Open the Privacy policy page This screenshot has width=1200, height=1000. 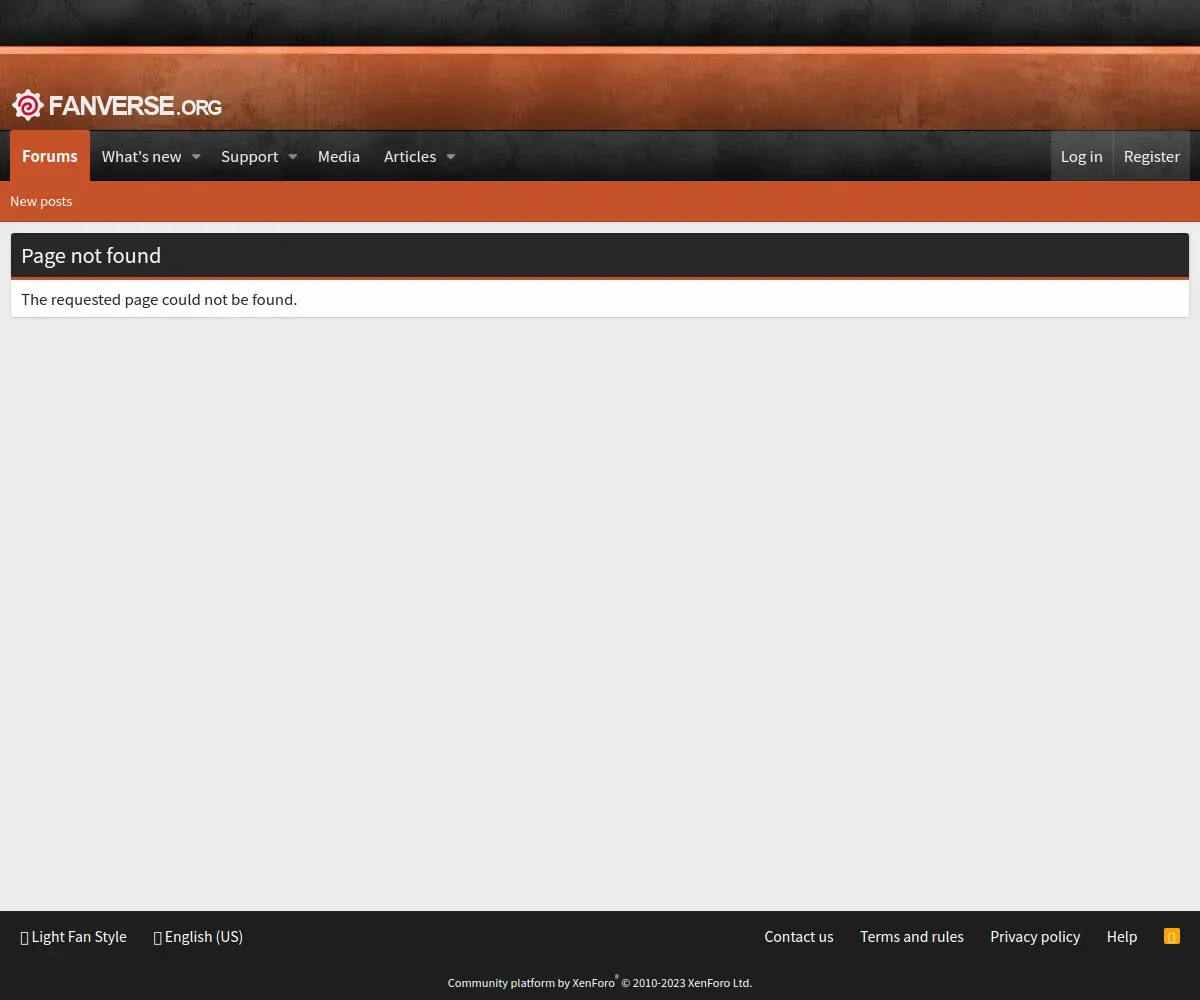click(x=1035, y=937)
